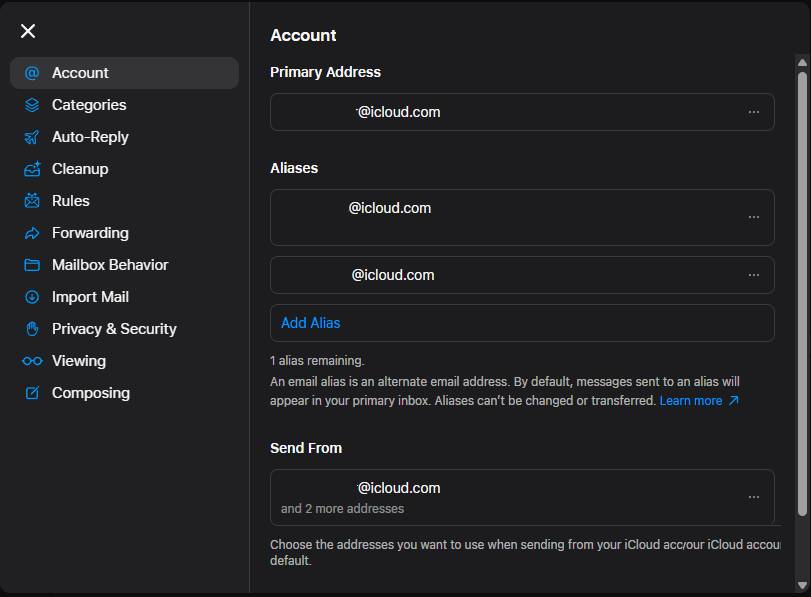Open Categories settings via its icon

pyautogui.click(x=31, y=104)
